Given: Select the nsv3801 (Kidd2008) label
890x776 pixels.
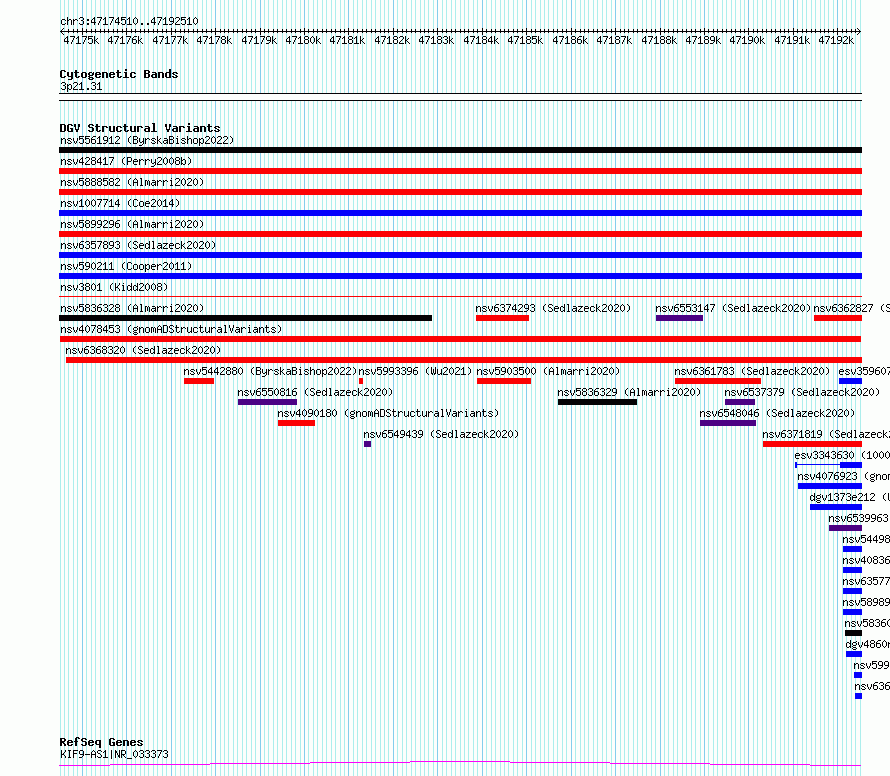Looking at the screenshot, I should 114,287.
